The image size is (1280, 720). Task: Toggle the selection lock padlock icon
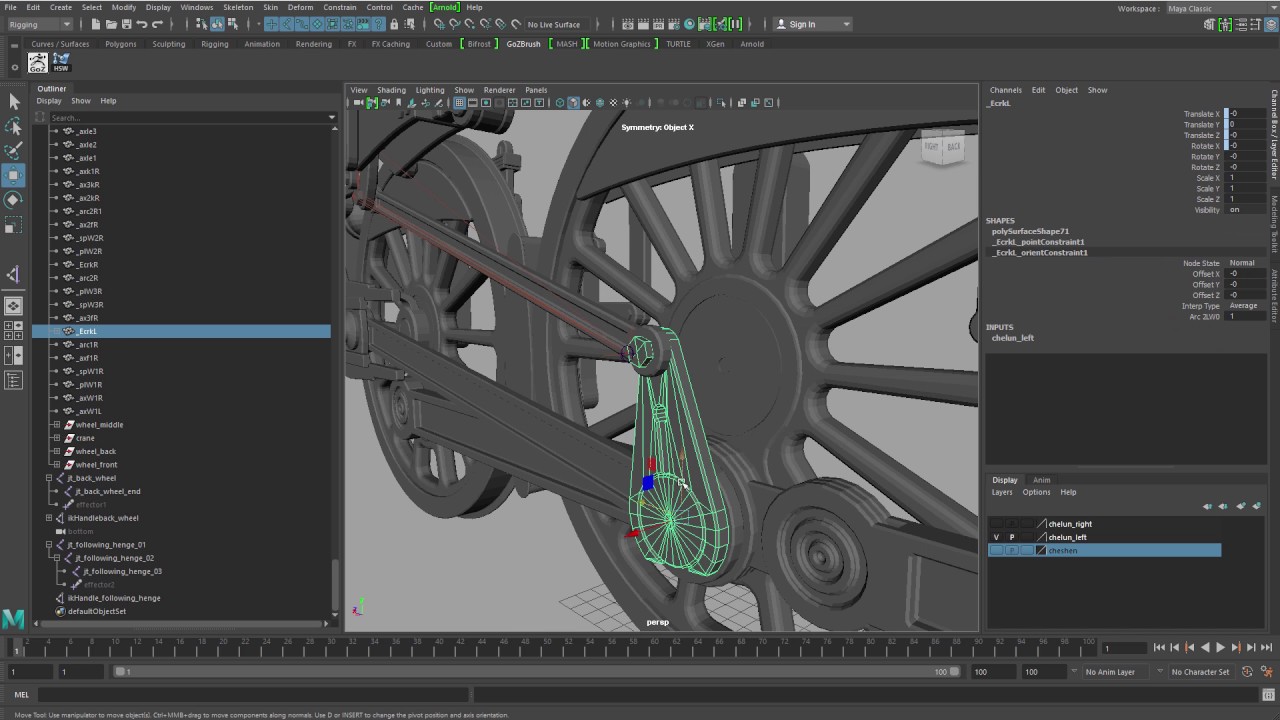pos(394,24)
